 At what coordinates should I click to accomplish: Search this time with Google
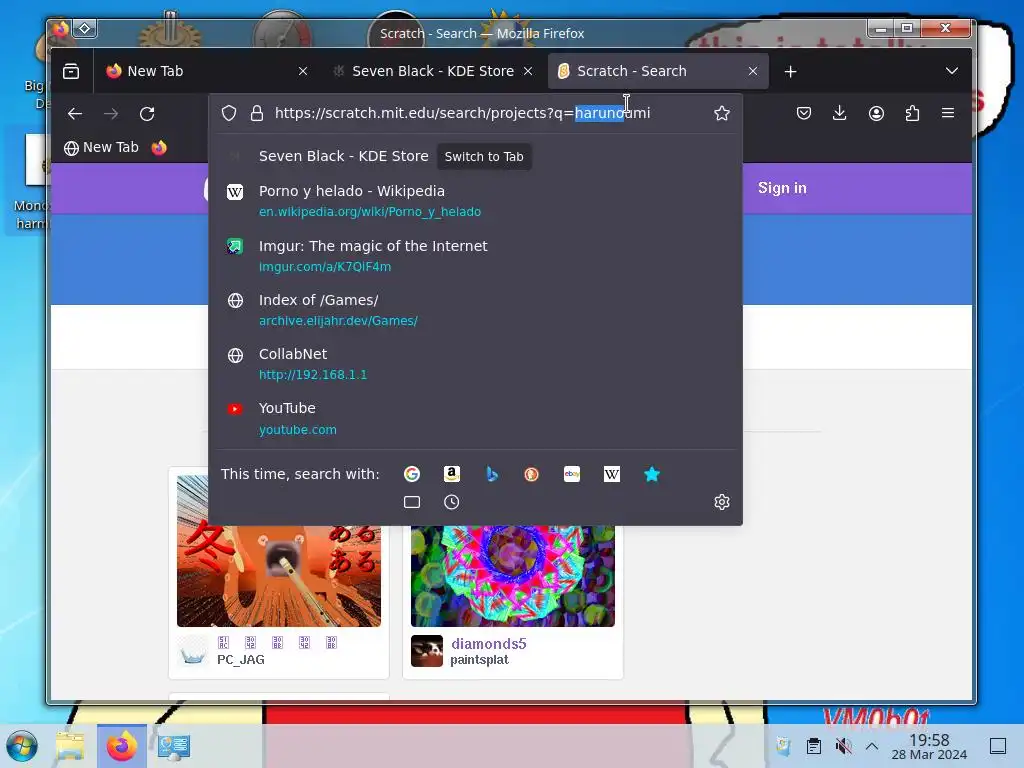(411, 474)
